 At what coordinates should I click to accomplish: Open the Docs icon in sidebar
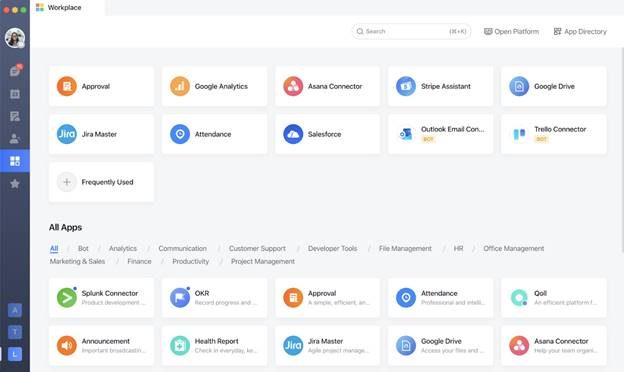pyautogui.click(x=15, y=116)
